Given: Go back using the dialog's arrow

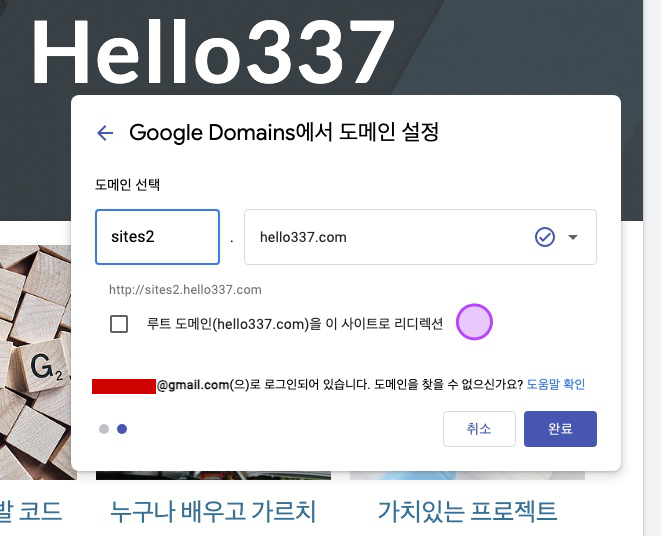Looking at the screenshot, I should pyautogui.click(x=105, y=133).
